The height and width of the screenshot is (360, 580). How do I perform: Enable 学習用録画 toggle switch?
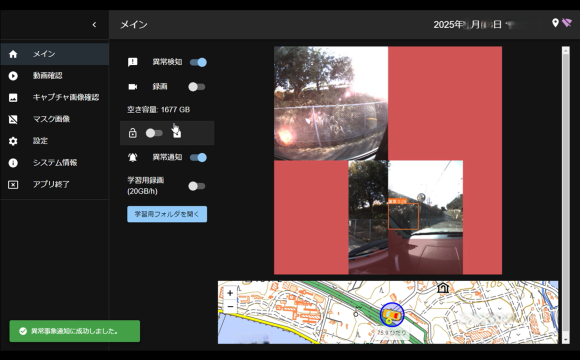click(x=196, y=186)
